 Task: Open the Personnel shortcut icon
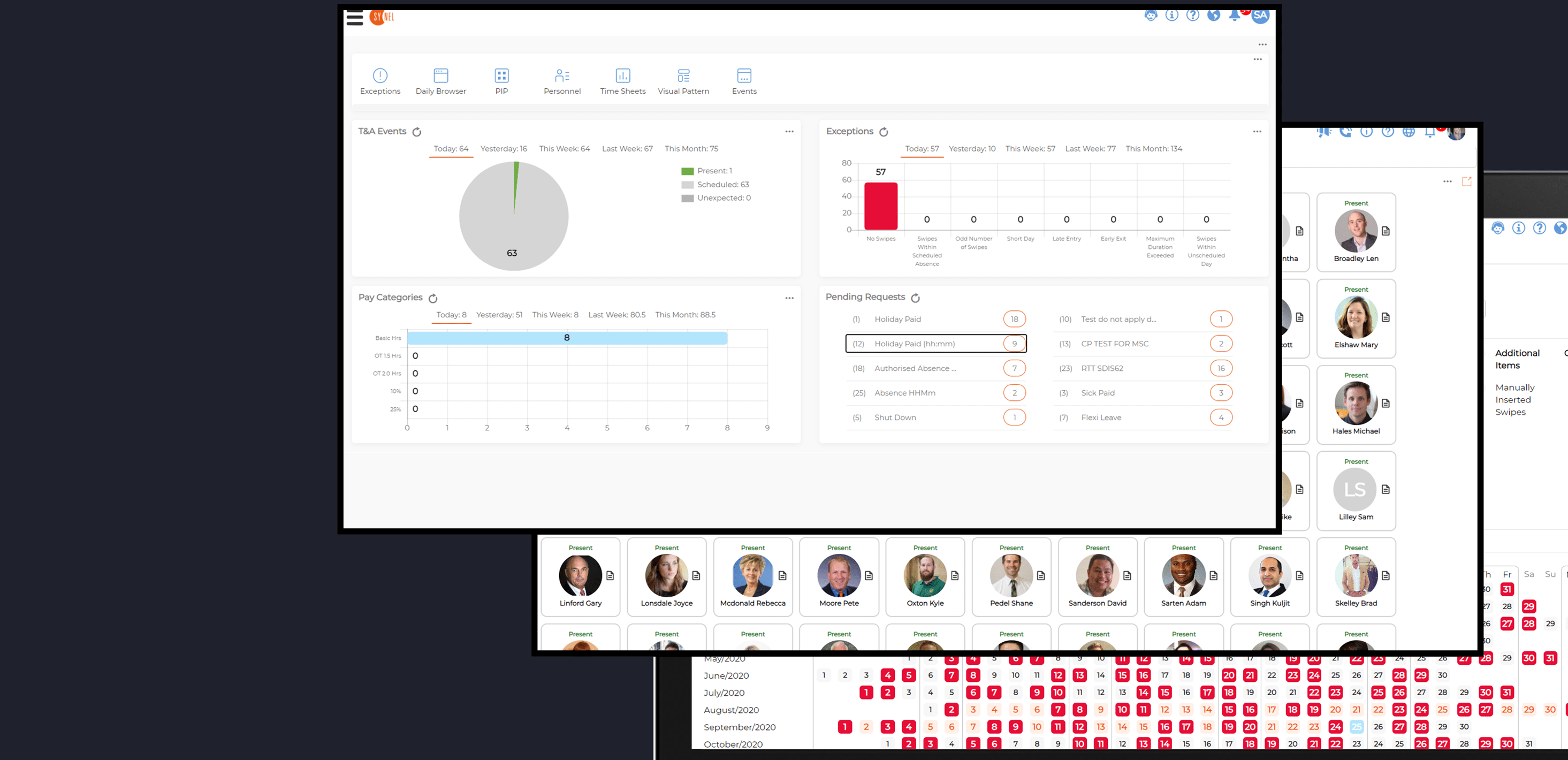coord(562,75)
